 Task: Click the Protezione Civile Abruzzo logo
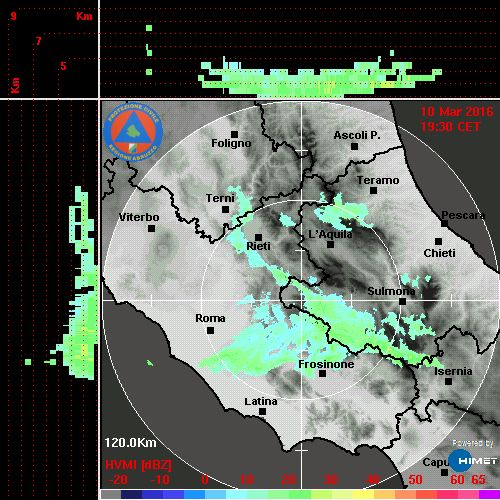(x=133, y=132)
